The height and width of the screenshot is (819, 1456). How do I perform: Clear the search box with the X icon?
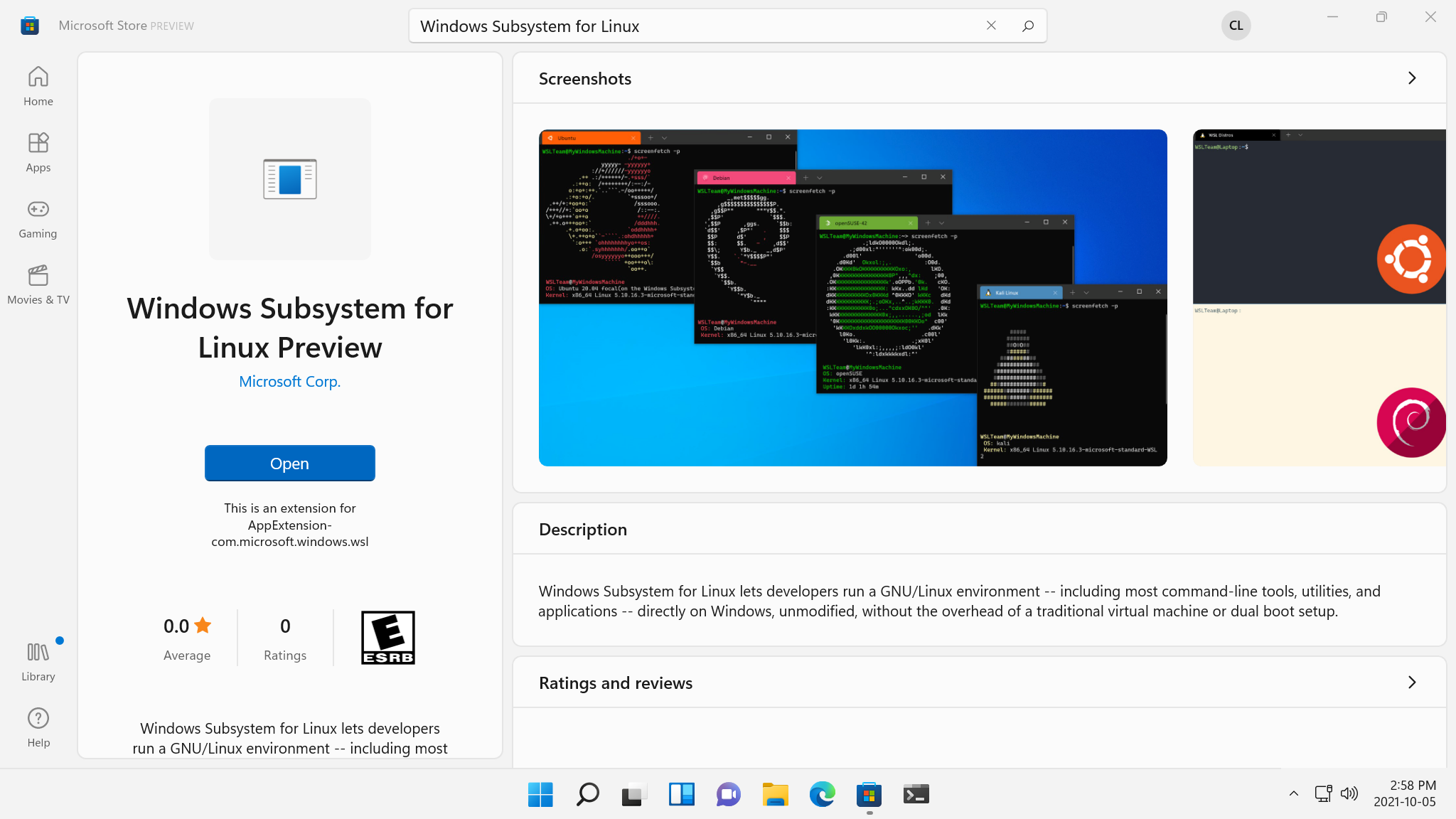point(991,25)
